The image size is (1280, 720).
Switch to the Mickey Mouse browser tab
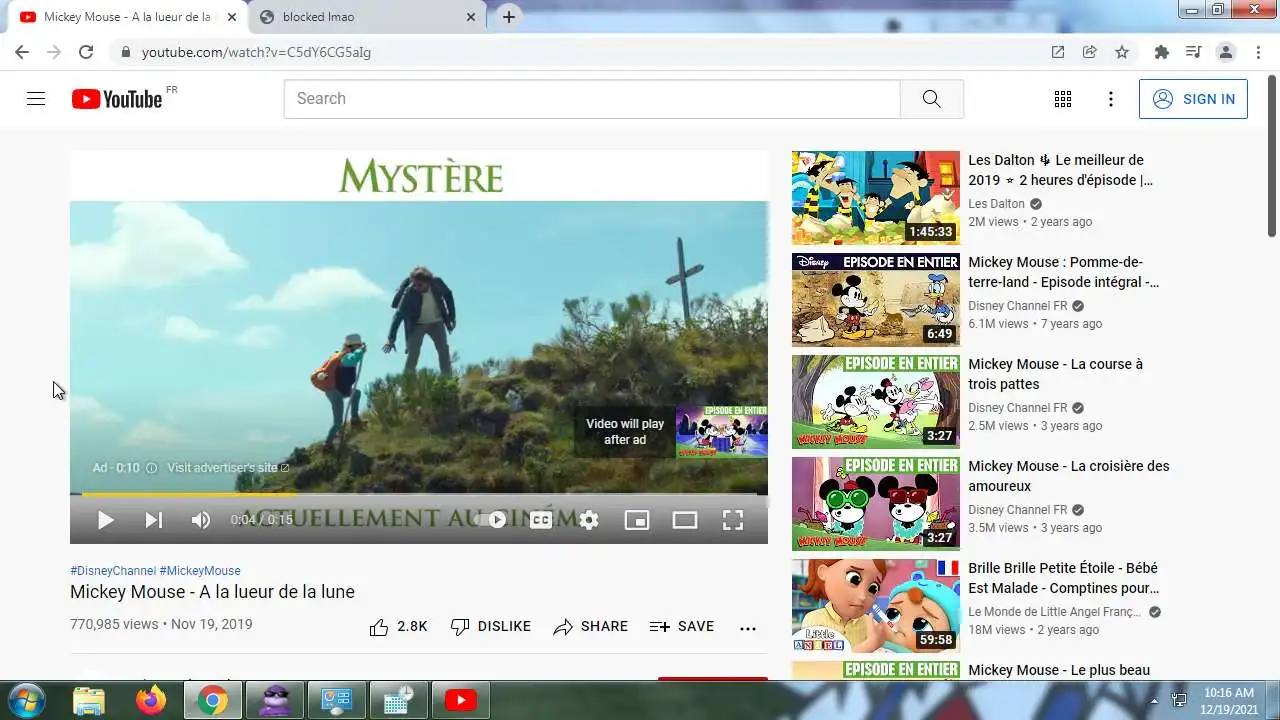127,17
